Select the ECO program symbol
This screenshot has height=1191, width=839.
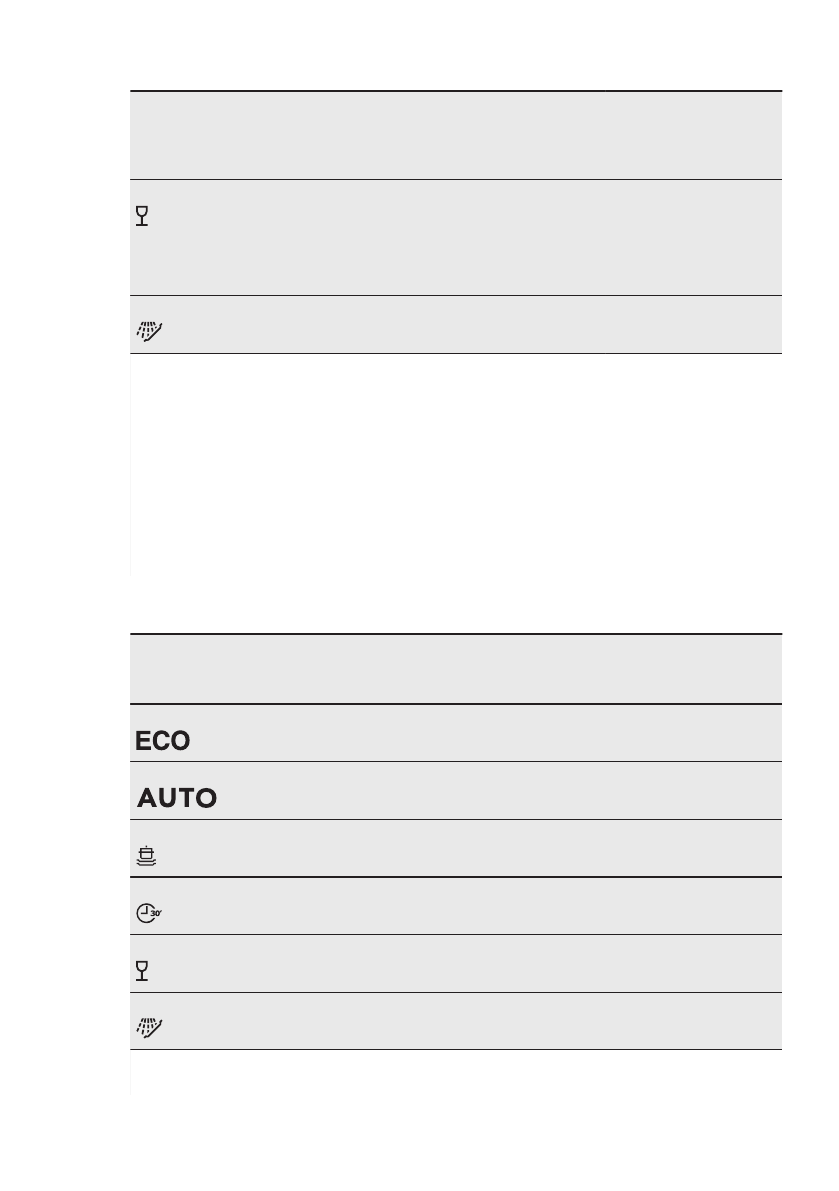tap(164, 741)
